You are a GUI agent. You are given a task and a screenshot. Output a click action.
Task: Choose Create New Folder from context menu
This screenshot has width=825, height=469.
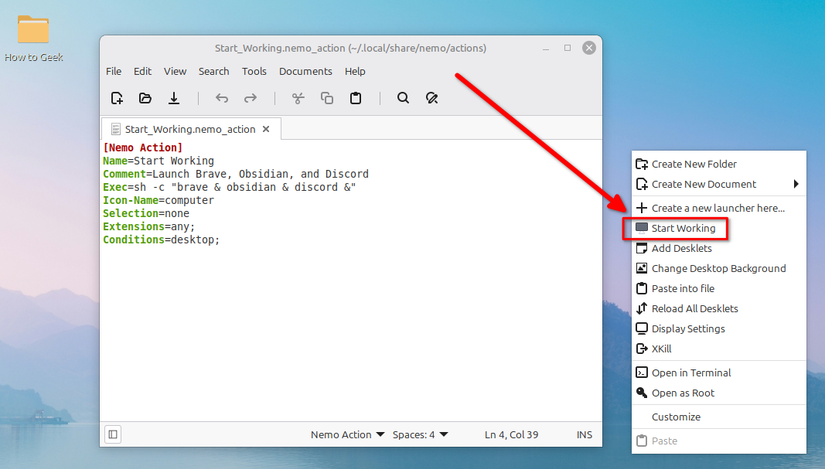pyautogui.click(x=719, y=164)
